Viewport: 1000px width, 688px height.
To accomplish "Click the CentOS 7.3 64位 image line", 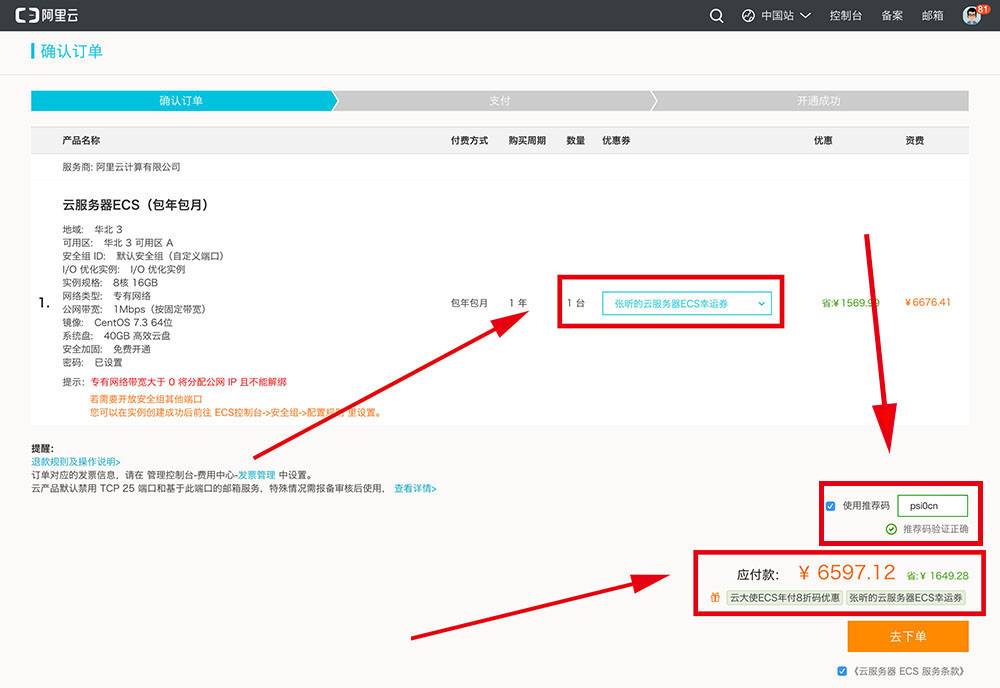I will [117, 323].
